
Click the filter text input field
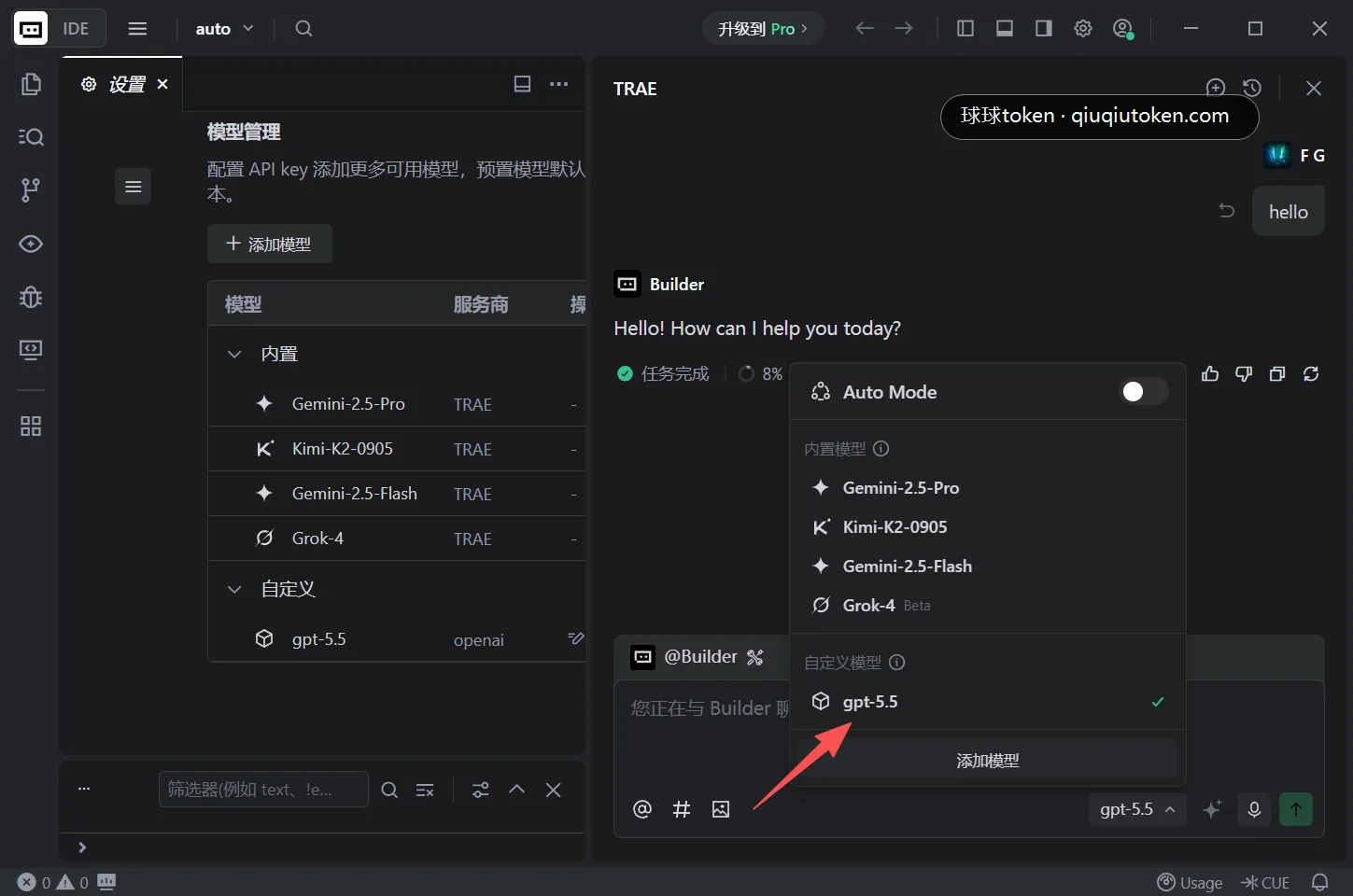tap(263, 790)
